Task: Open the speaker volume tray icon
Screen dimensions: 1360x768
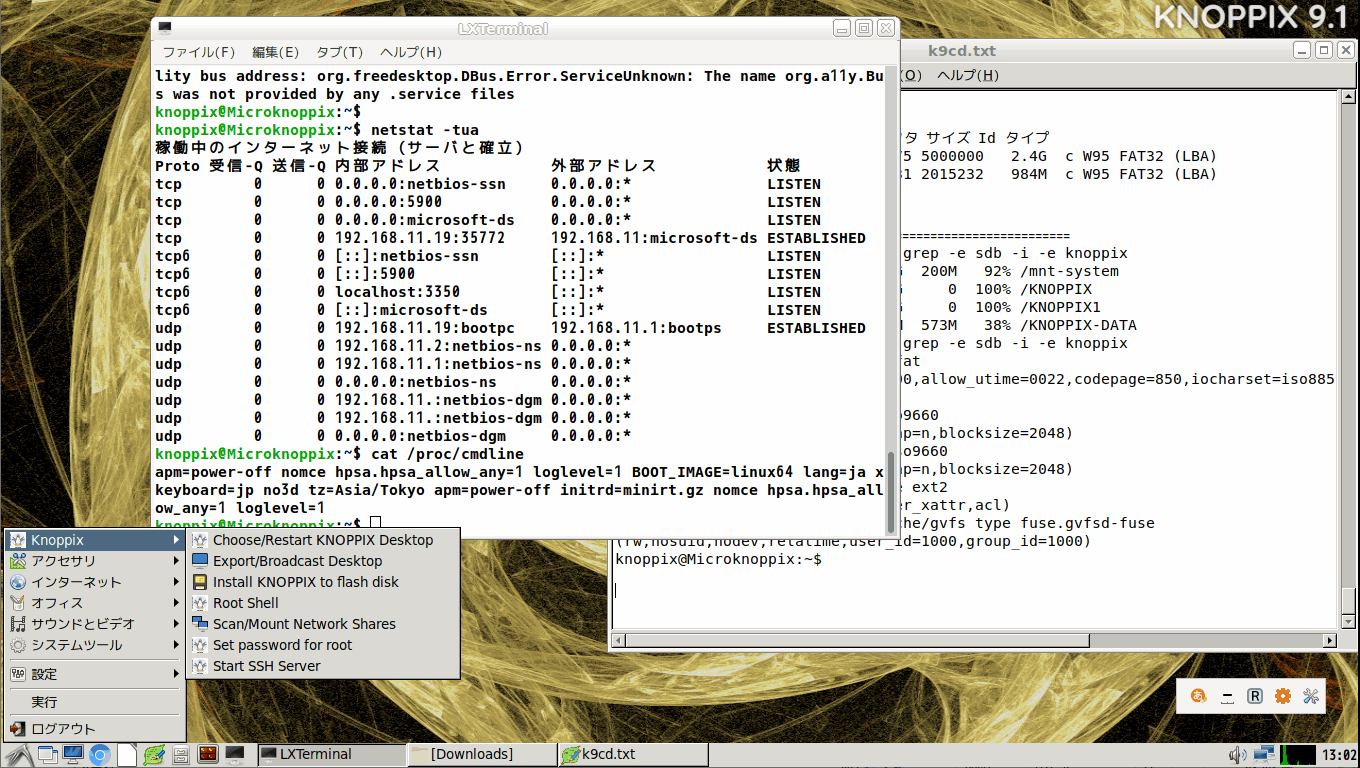Action: 1238,755
